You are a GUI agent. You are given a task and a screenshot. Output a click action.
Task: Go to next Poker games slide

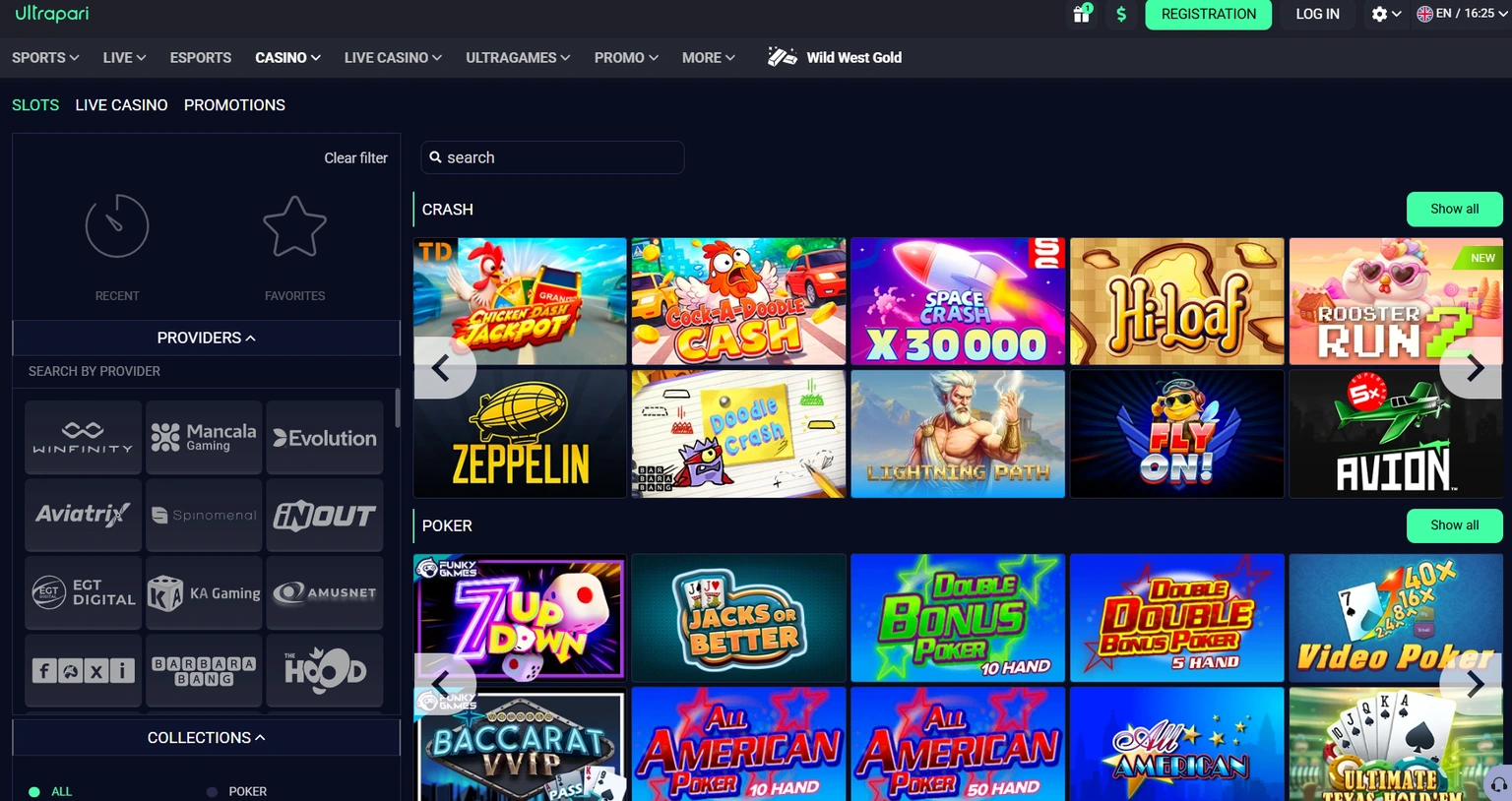point(1473,684)
